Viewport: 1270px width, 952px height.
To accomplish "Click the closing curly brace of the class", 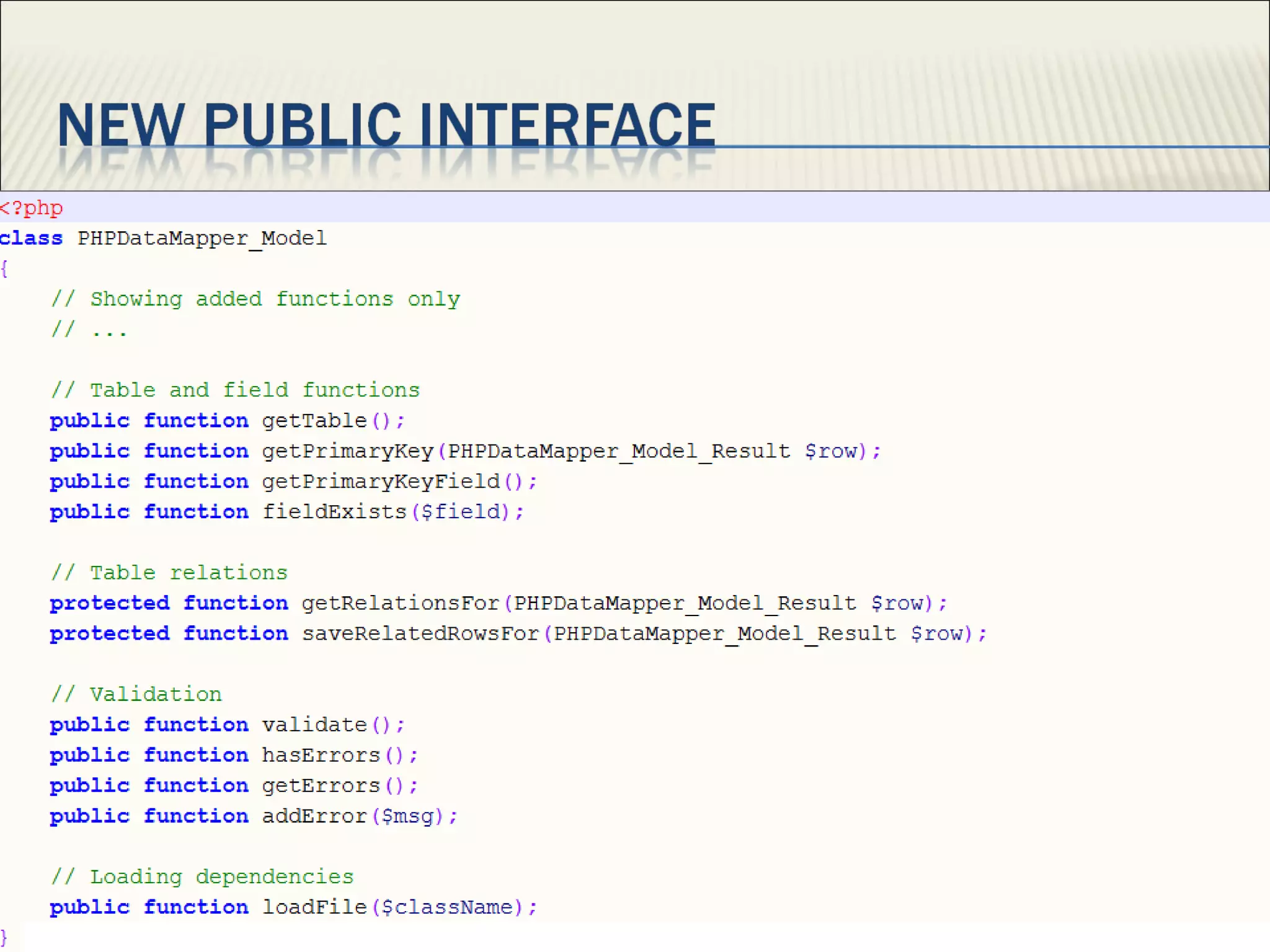I will click(x=4, y=938).
